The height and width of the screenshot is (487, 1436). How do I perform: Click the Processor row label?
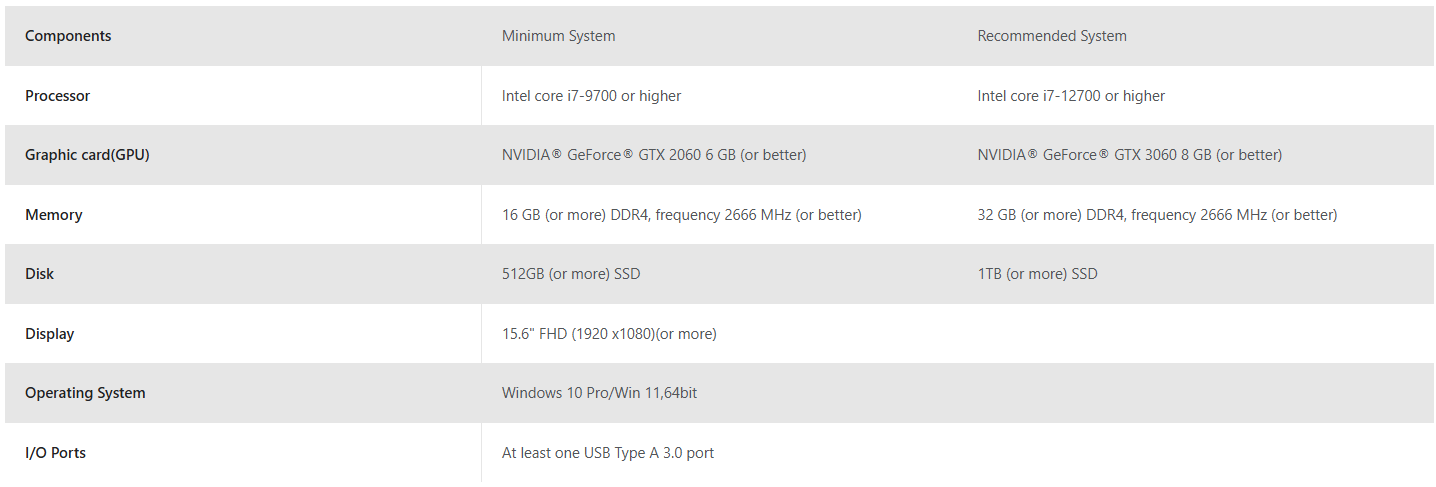(57, 96)
